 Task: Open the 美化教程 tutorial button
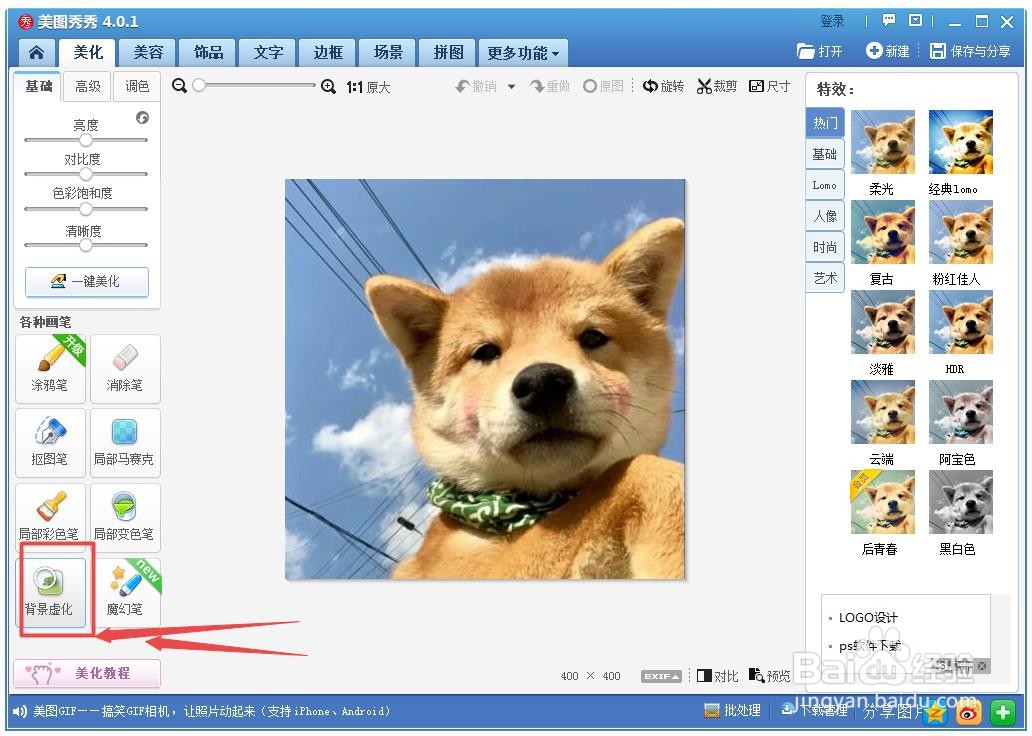click(87, 673)
